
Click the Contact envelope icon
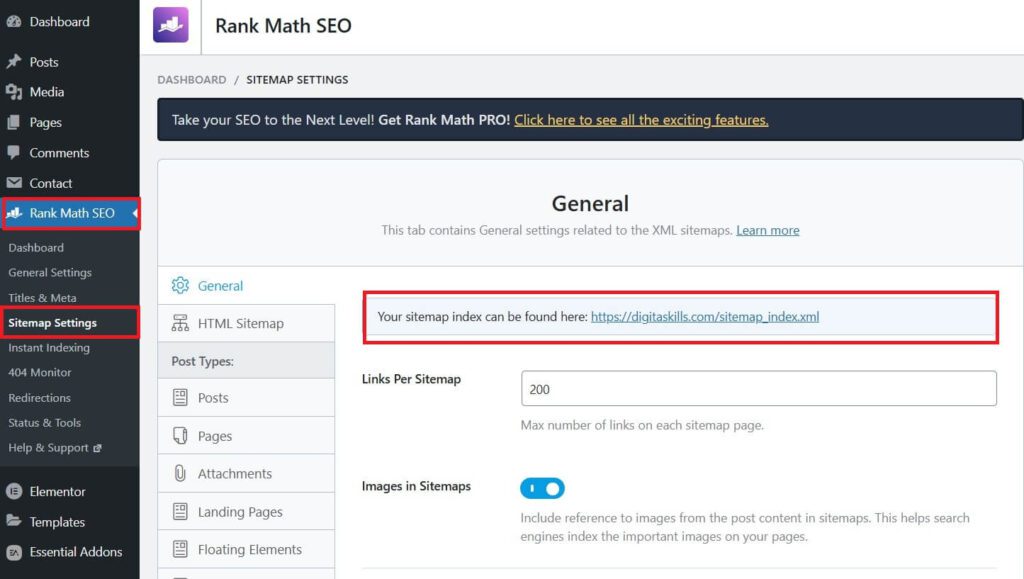[x=14, y=183]
